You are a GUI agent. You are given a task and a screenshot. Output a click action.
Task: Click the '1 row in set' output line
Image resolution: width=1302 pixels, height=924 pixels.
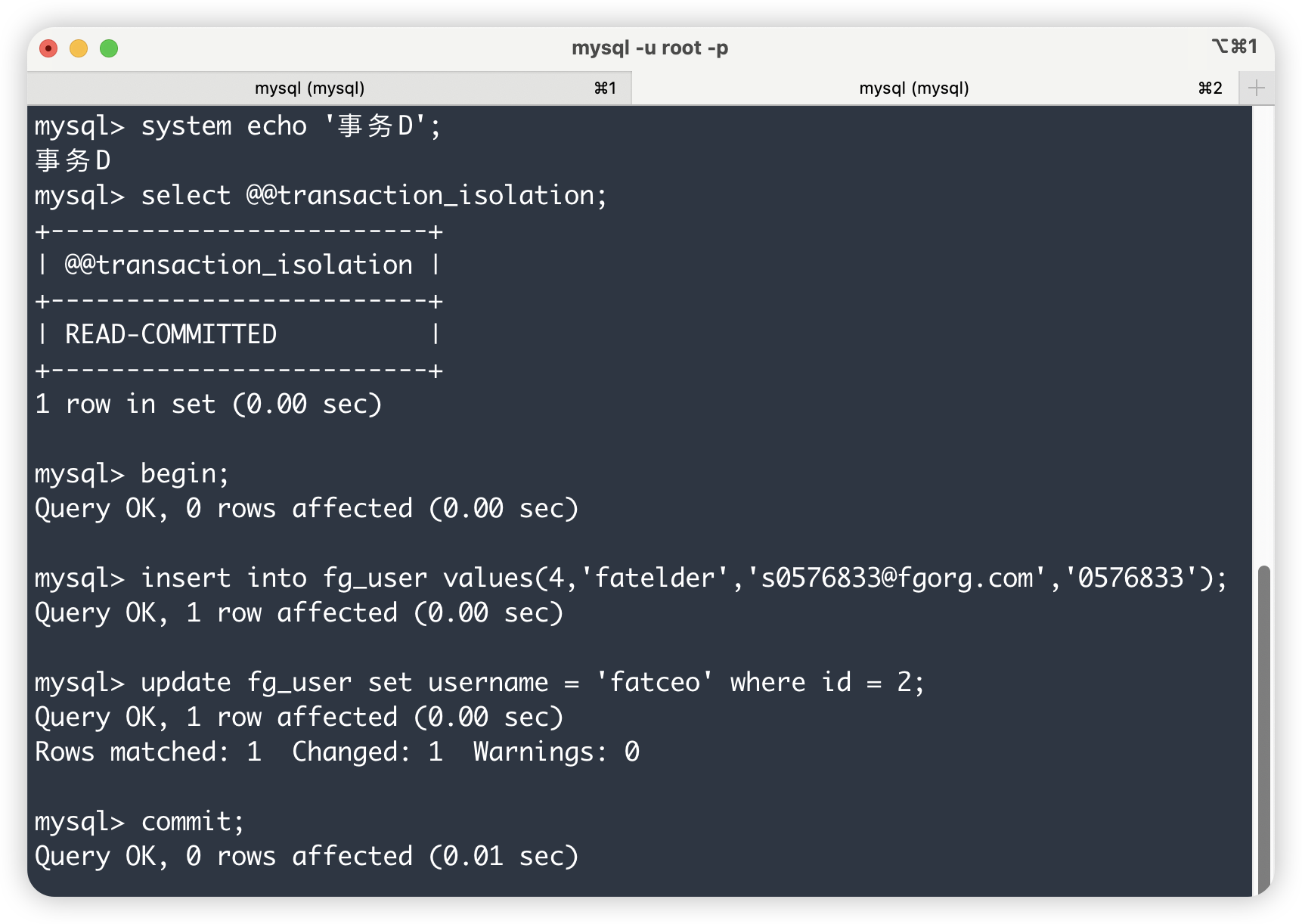pos(208,405)
